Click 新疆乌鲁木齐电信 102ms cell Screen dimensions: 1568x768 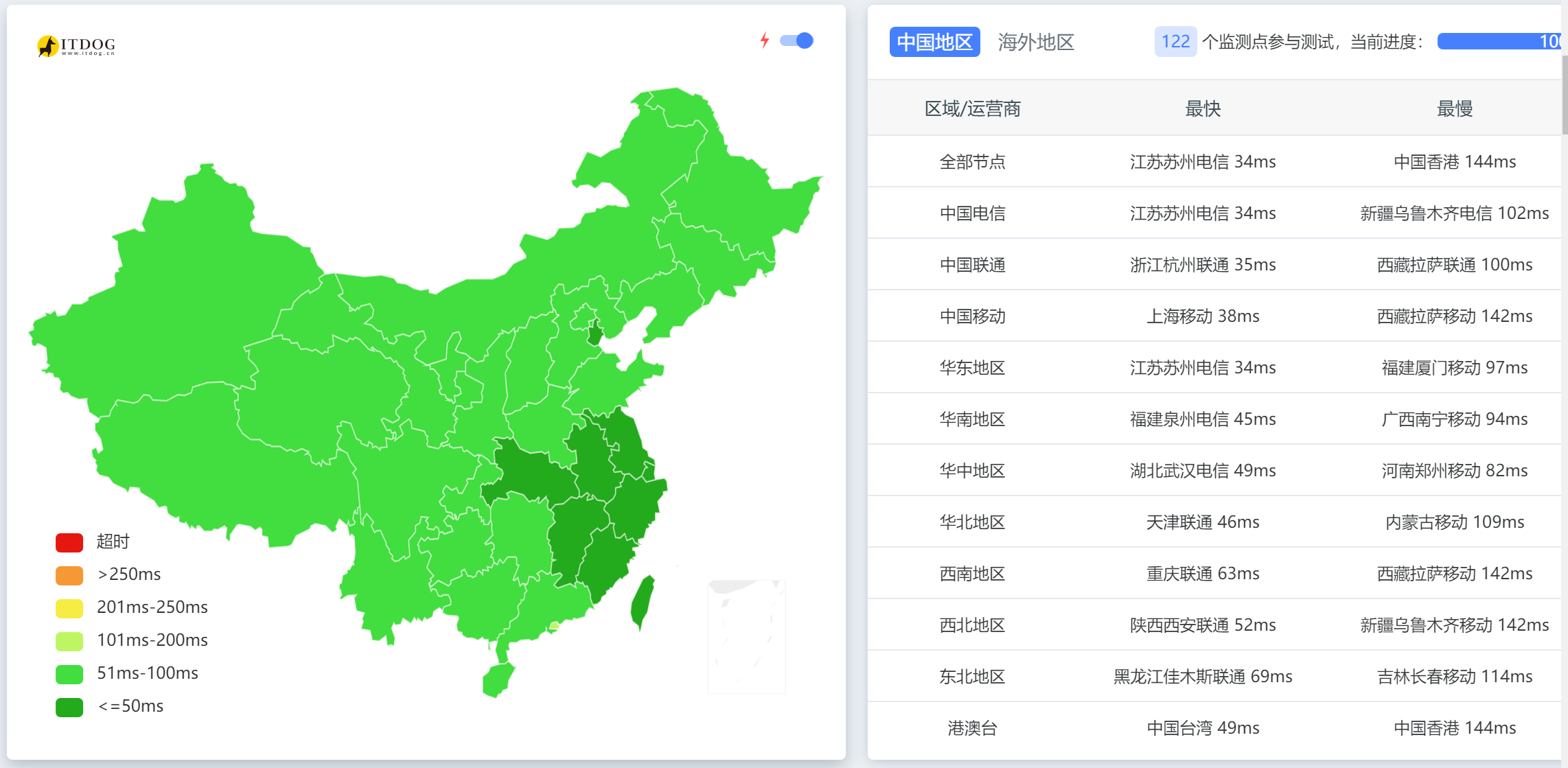(x=1455, y=213)
